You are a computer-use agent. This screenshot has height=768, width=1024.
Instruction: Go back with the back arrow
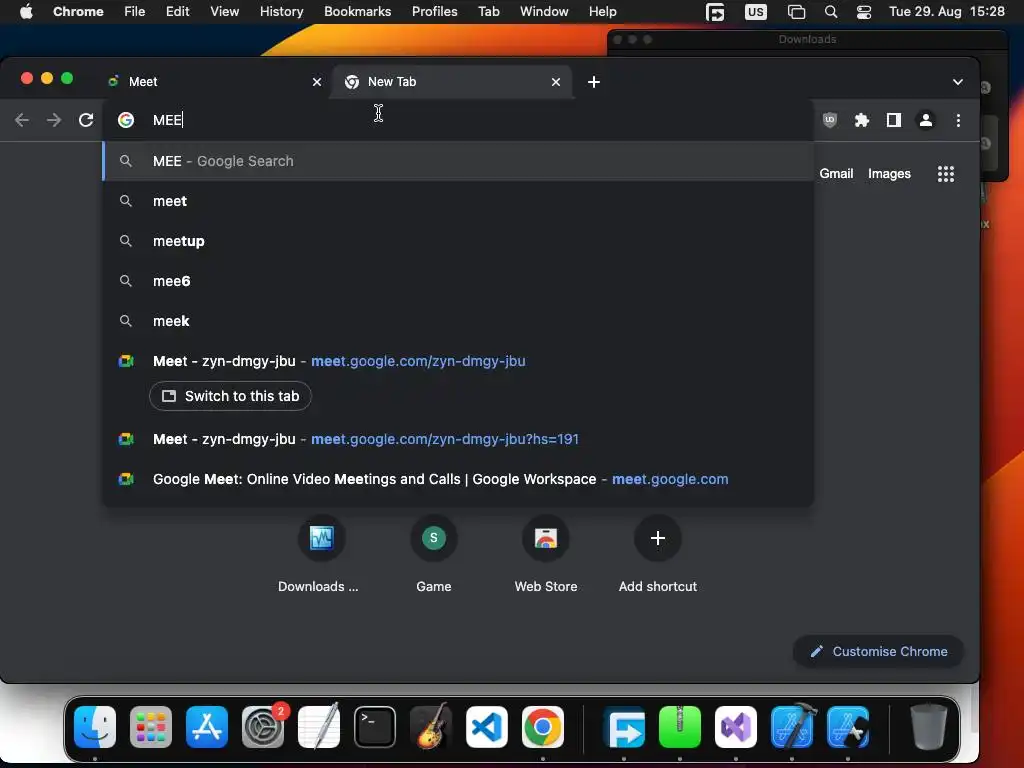22,120
